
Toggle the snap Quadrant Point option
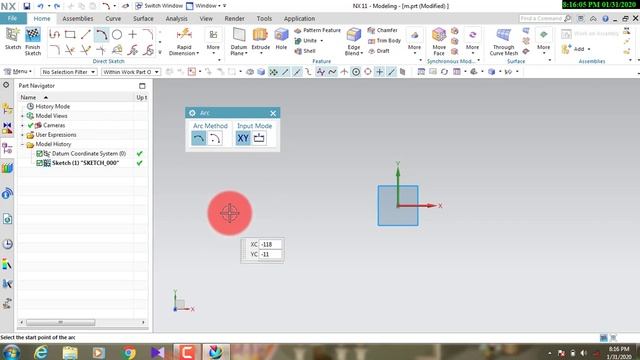[x=368, y=72]
